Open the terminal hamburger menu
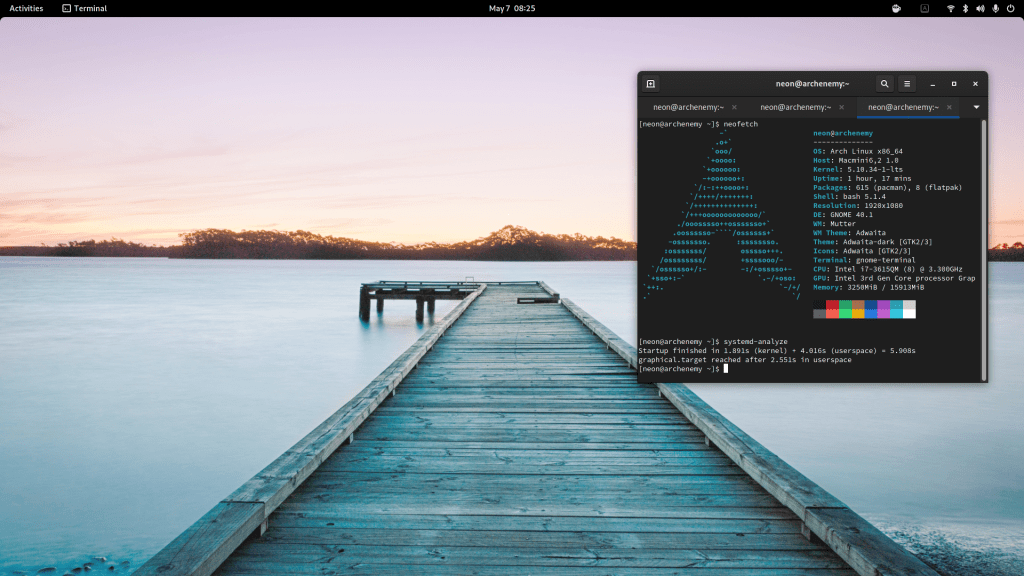The height and width of the screenshot is (576, 1024). (x=907, y=84)
